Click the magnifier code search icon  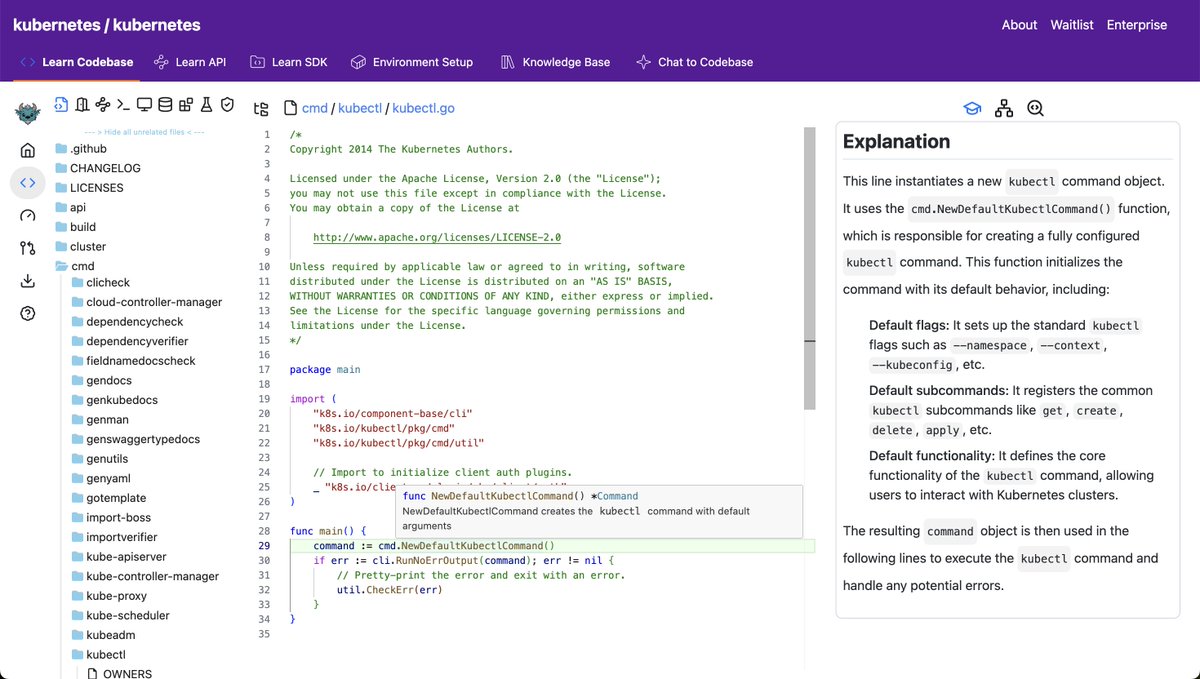pyautogui.click(x=1035, y=108)
